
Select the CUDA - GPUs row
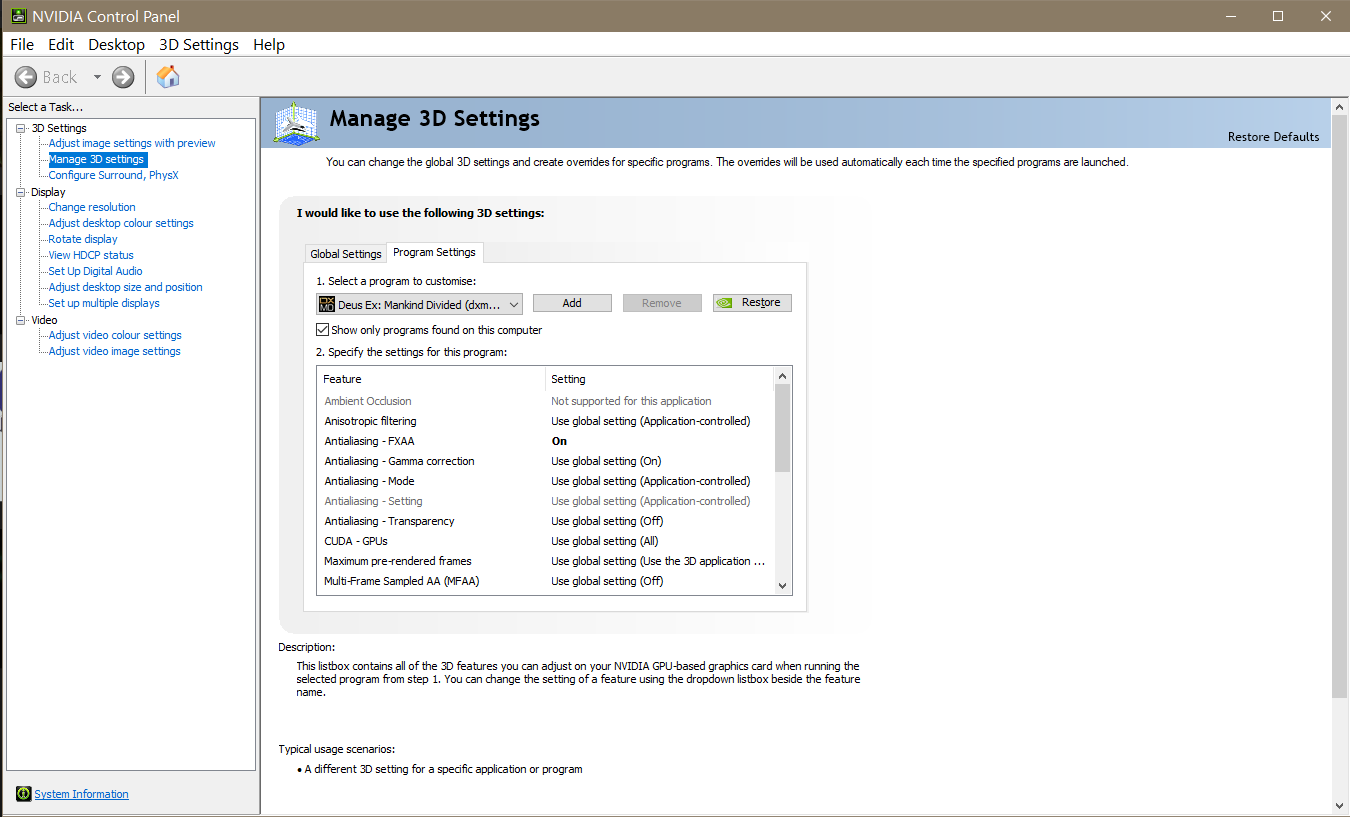[x=546, y=541]
